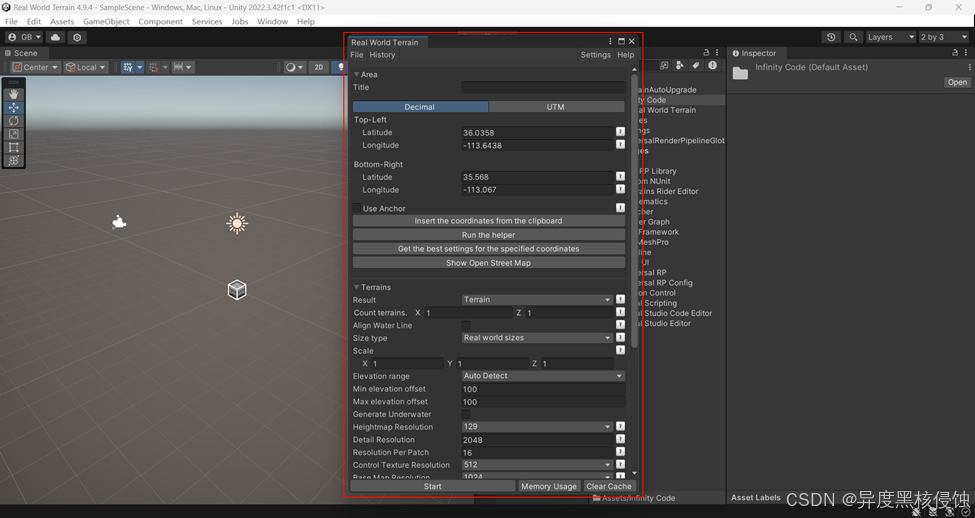Open Undo History icon in toolbar
975x518 pixels.
pyautogui.click(x=831, y=37)
